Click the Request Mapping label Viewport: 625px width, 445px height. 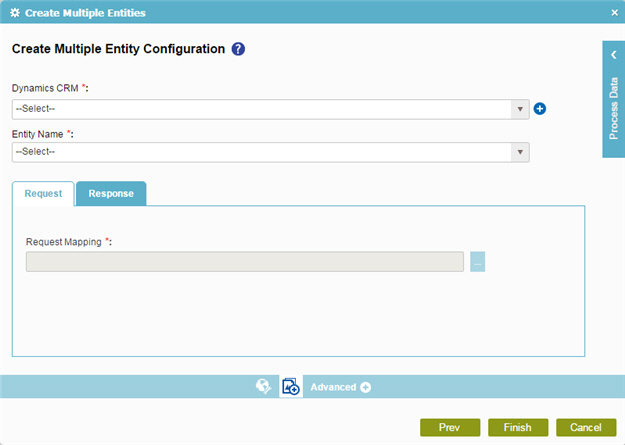point(69,242)
